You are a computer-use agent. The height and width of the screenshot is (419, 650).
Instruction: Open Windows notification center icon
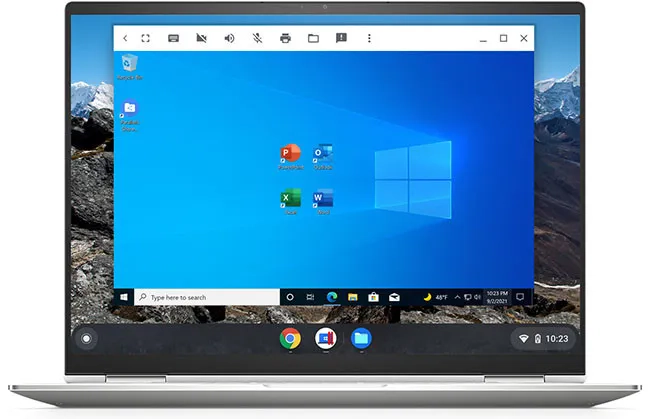tap(520, 297)
